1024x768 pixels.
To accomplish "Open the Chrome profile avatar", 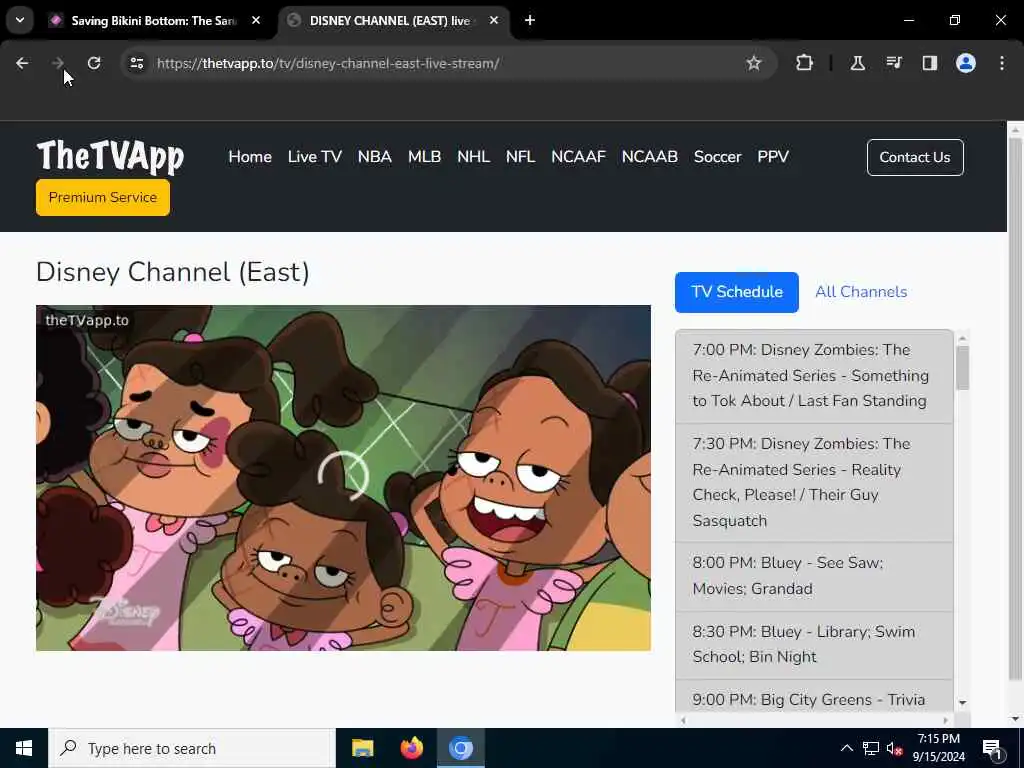I will pos(966,63).
